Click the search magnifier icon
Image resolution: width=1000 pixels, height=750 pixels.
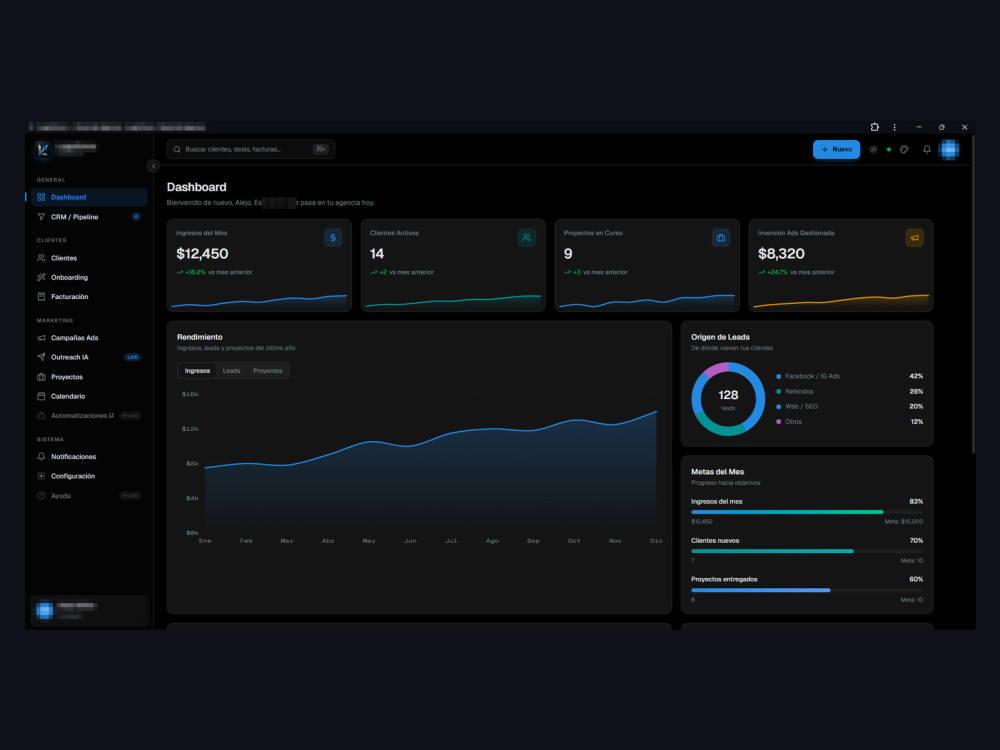point(177,149)
